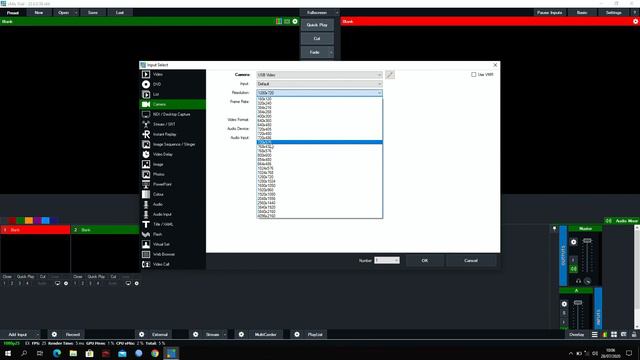This screenshot has width=640, height=360.
Task: Open the Input dropdown
Action: 319,84
